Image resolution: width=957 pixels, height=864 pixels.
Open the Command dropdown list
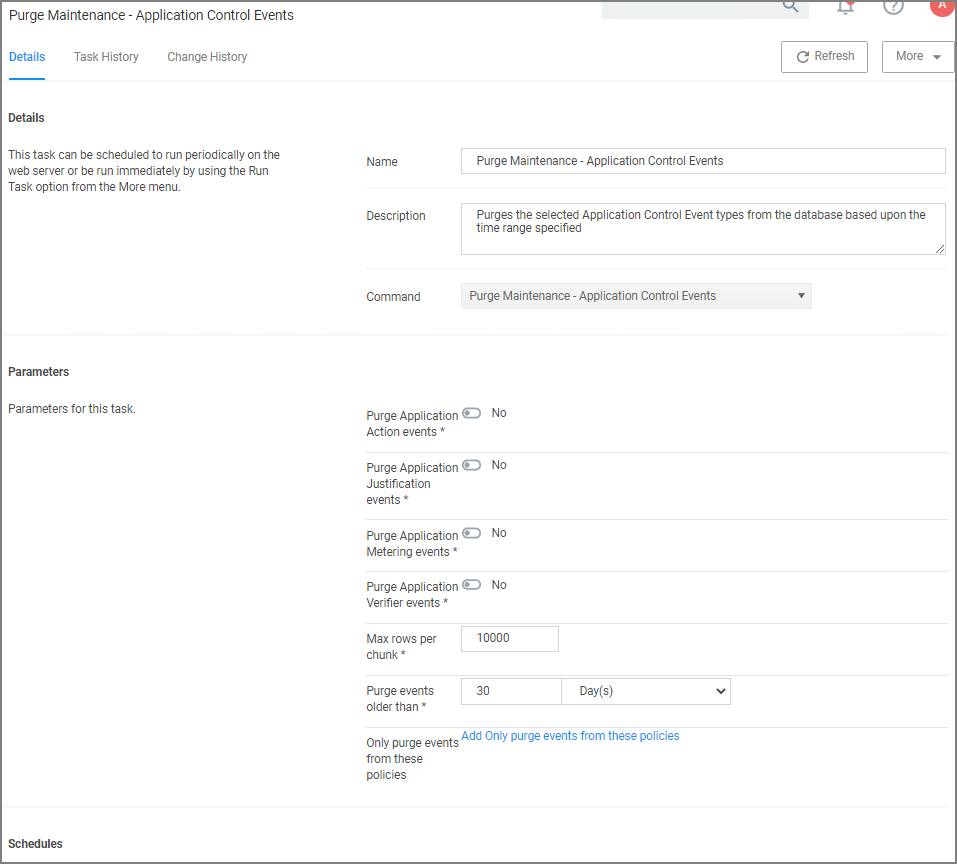tap(636, 296)
